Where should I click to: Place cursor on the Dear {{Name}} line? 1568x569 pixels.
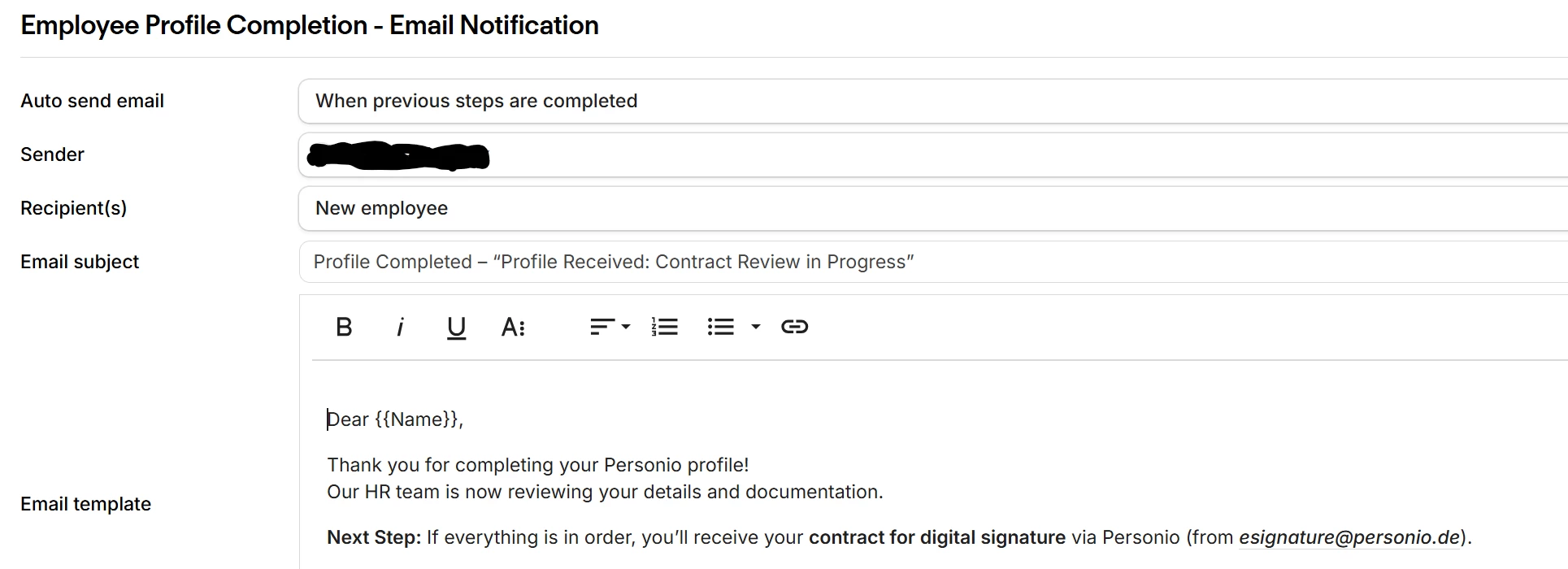click(395, 419)
